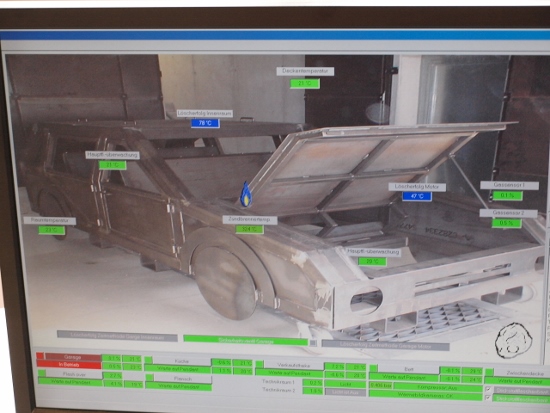Screen dimensions: 550x413
Task: Select the blue 78 °C Innenraum reading
Action: (x=206, y=123)
